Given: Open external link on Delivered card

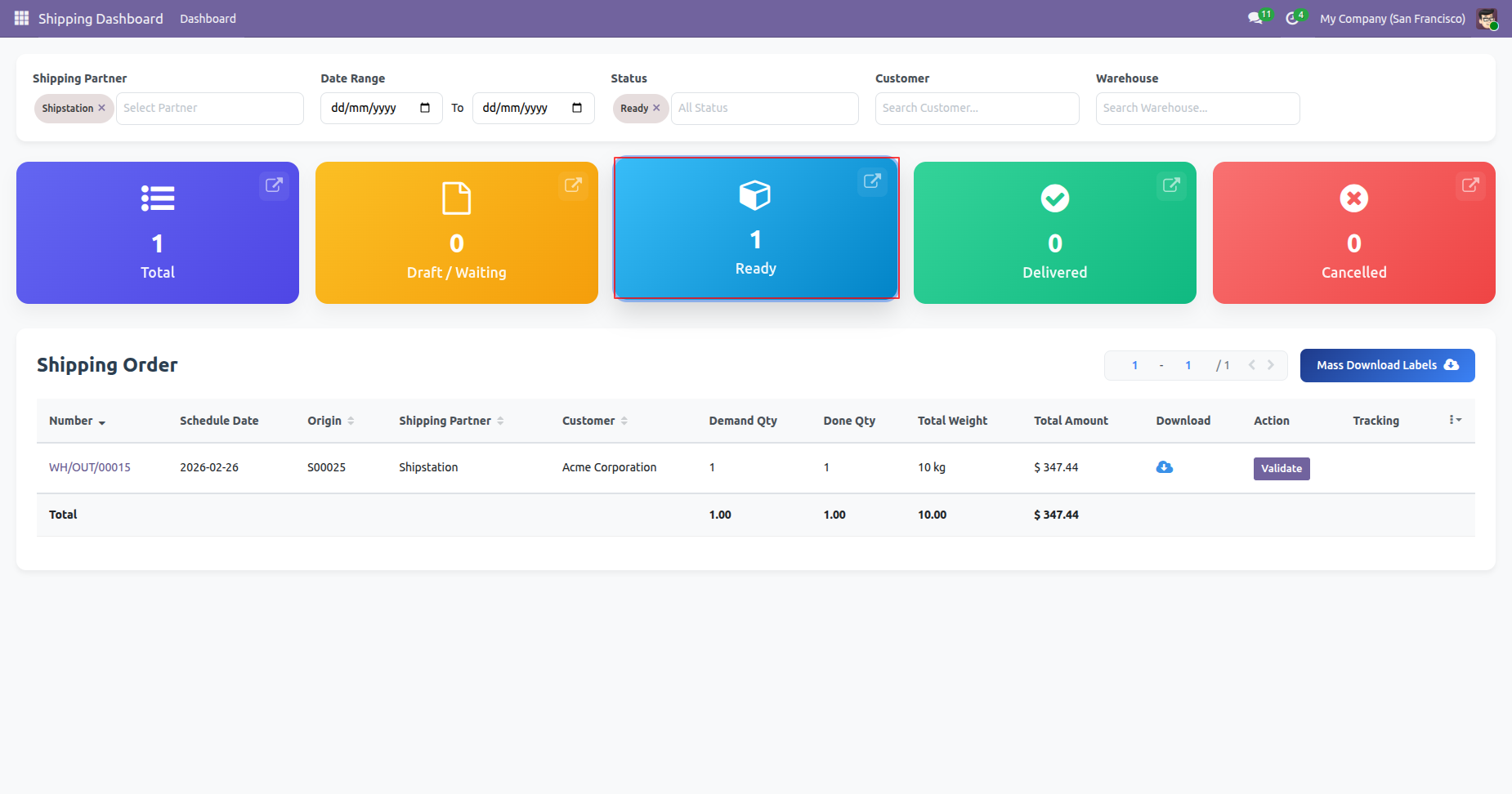Looking at the screenshot, I should tap(1171, 185).
